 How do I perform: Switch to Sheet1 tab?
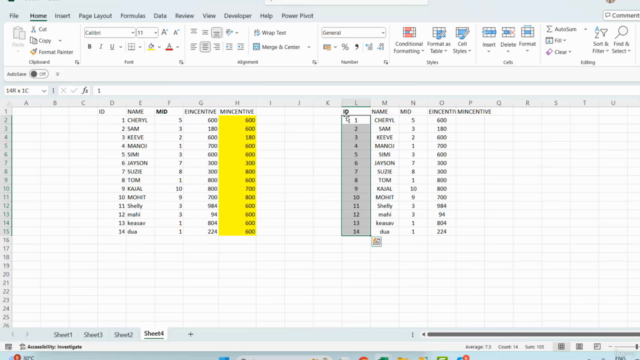63,335
